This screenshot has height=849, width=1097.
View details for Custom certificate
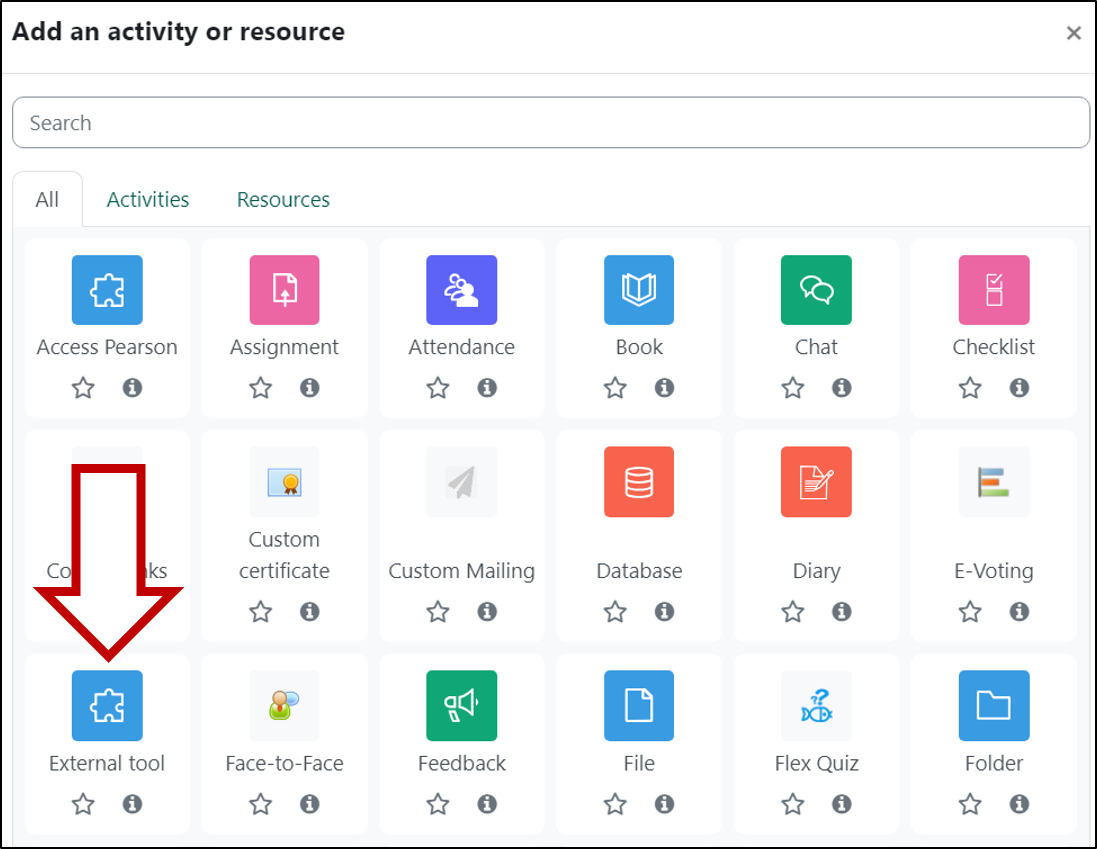310,612
